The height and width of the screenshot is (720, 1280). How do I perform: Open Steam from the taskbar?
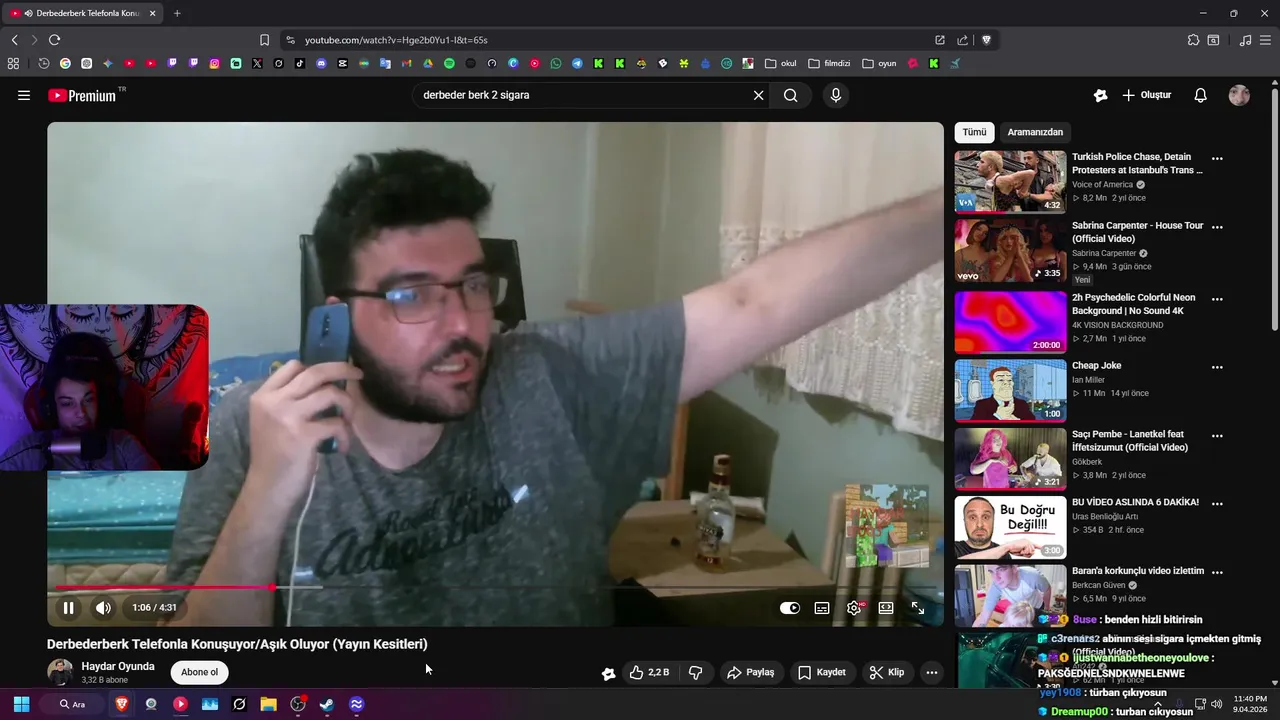327,704
